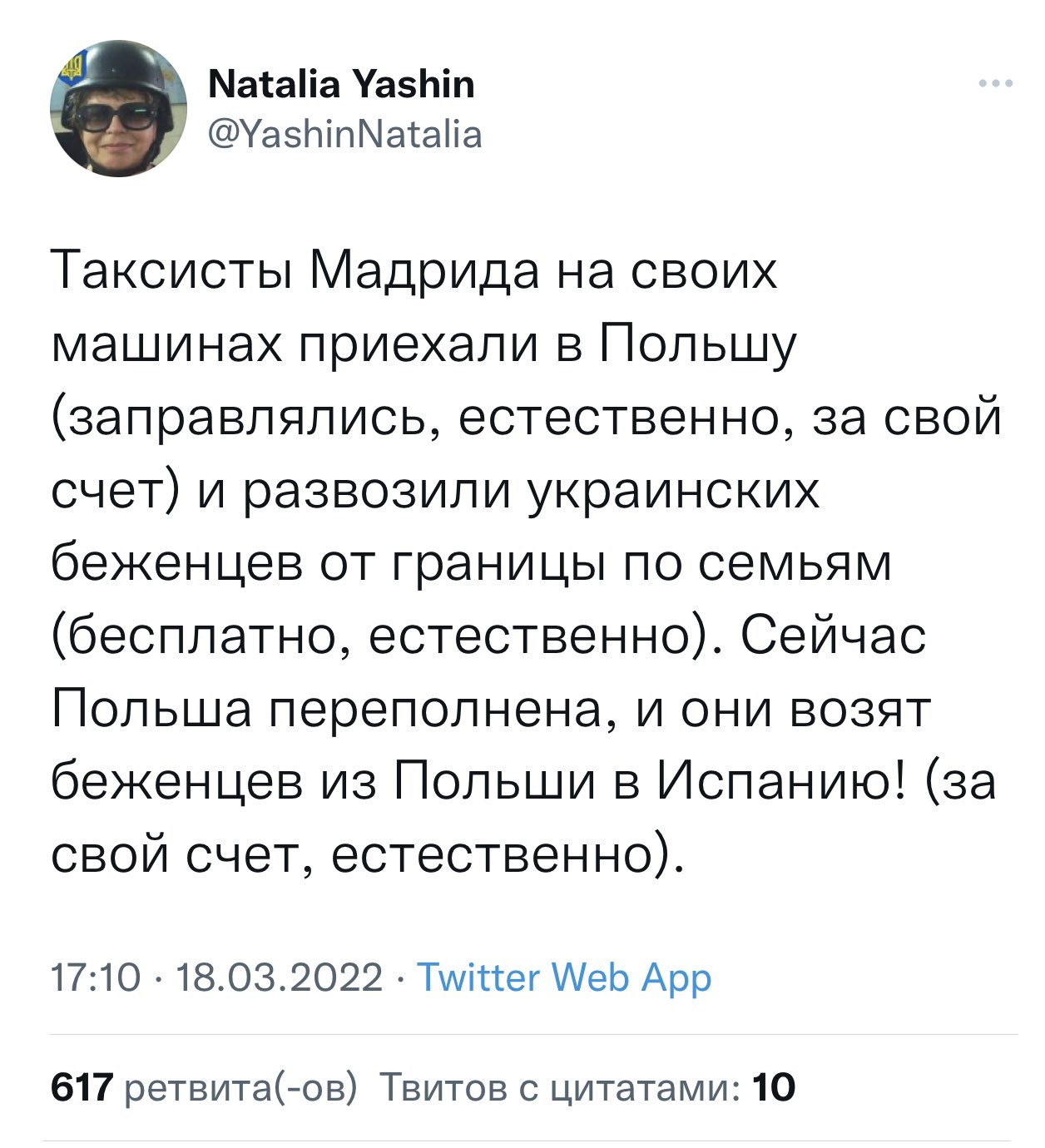1045x1148 pixels.
Task: View the 617 ретвита(-ов) retweets list
Action: (204, 1086)
